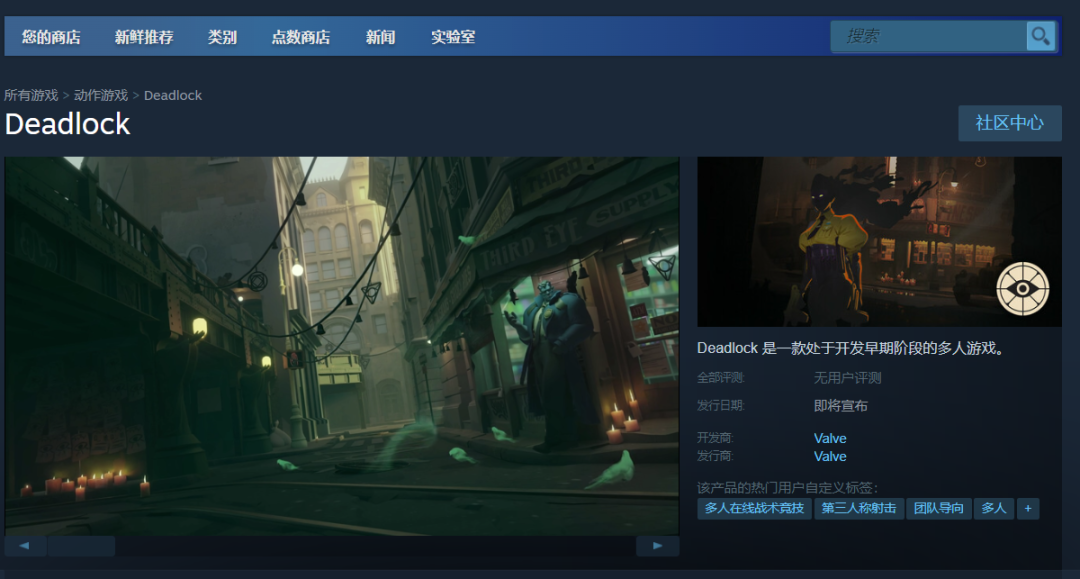Viewport: 1080px width, 579px height.
Task: Go to 所有游戏 breadcrumb
Action: [31, 95]
